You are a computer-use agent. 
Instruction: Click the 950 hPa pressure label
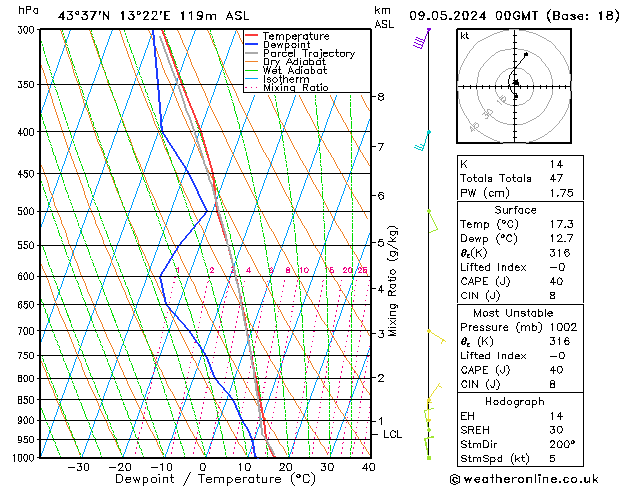pyautogui.click(x=28, y=439)
